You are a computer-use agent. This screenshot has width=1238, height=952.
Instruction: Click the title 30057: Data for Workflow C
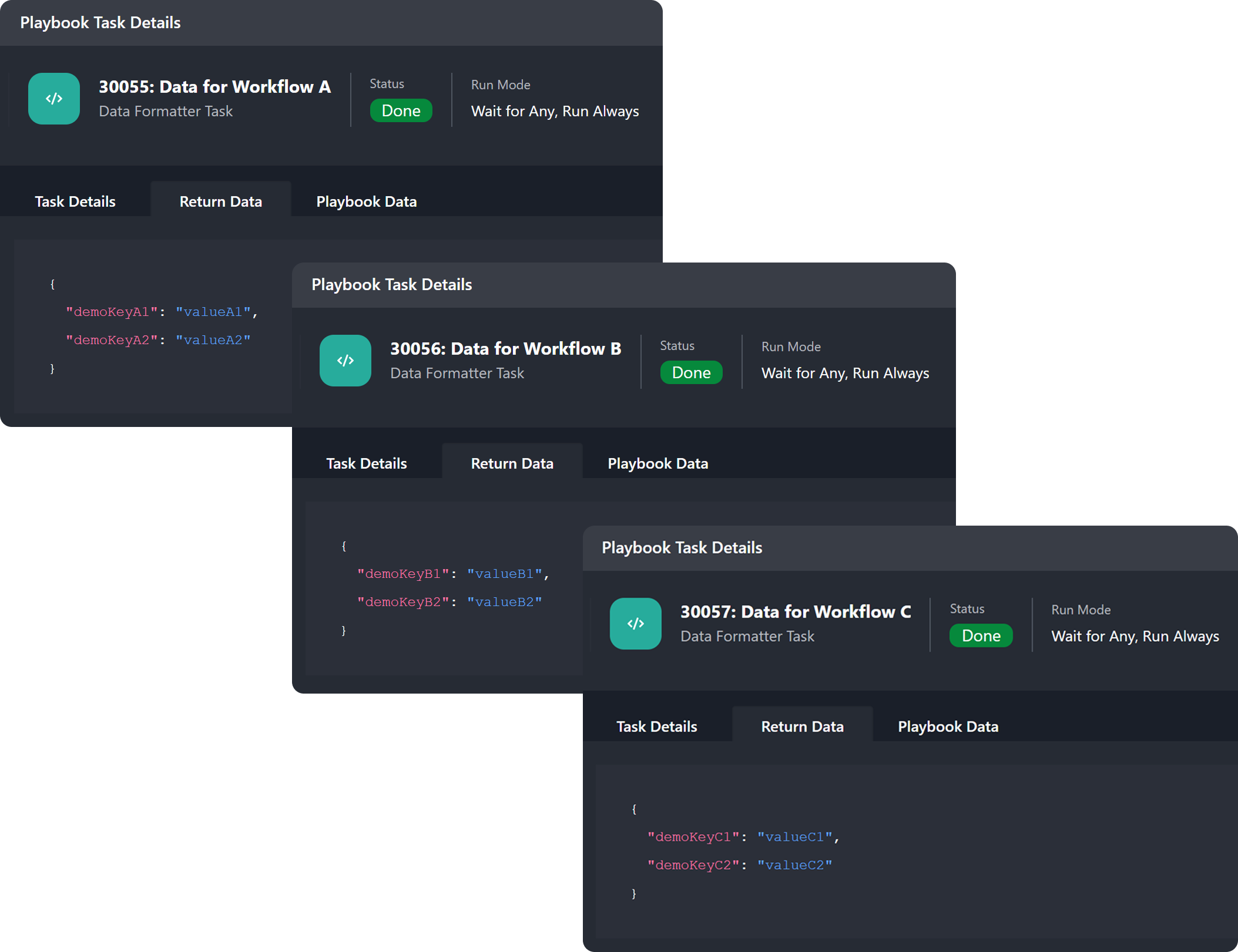point(795,612)
